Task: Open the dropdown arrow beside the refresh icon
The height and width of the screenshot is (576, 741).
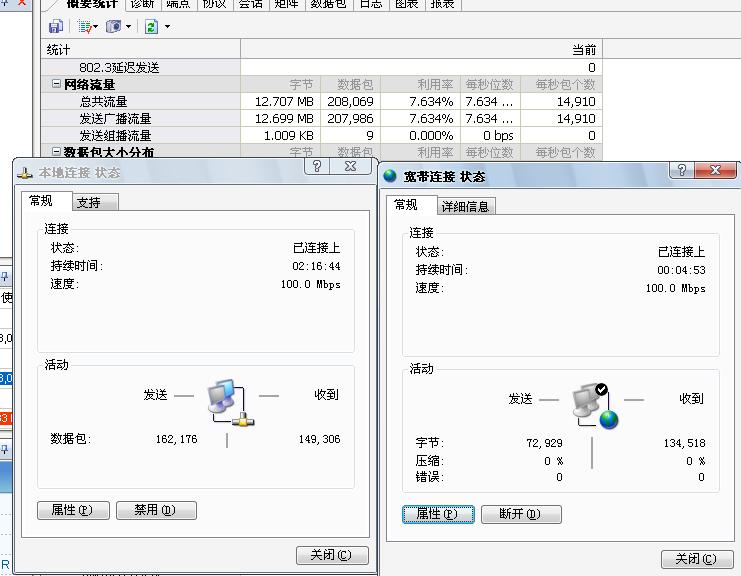Action: 167,27
